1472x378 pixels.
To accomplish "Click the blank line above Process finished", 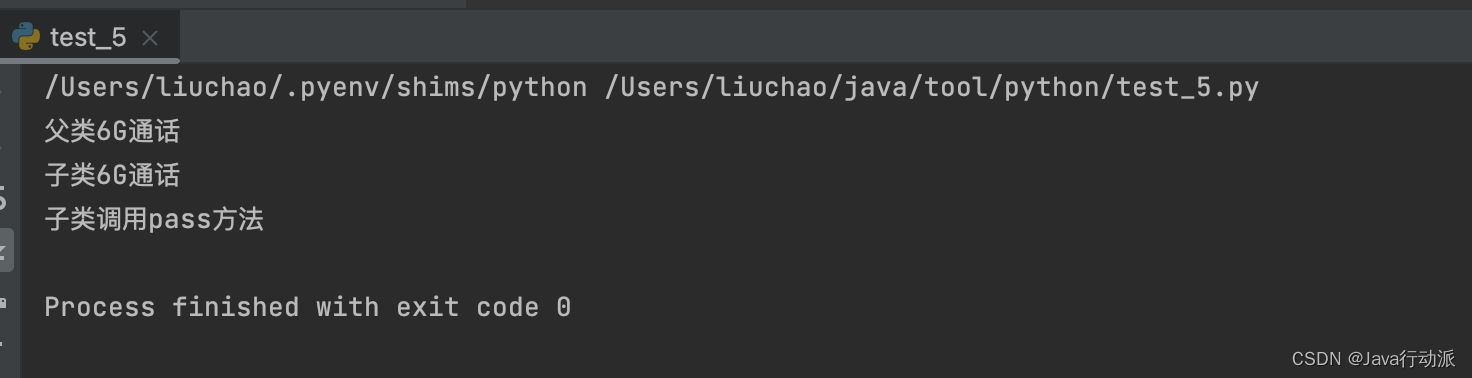I will pos(740,263).
